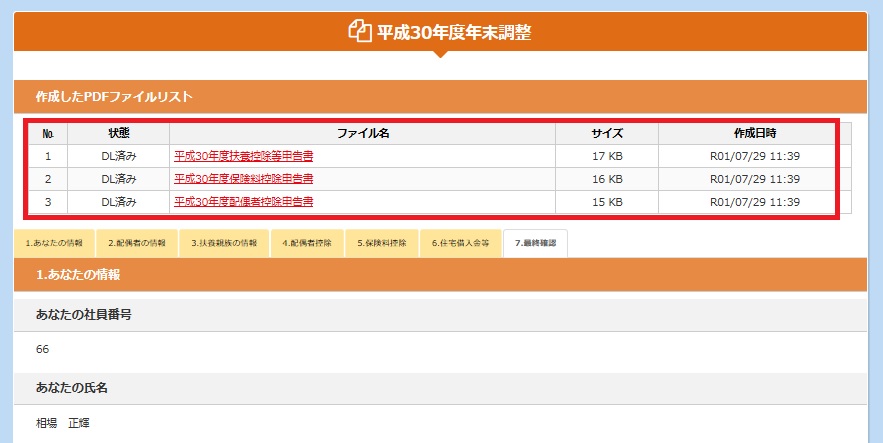
Task: Select the 3.扶養親族の情報 tab
Action: [x=225, y=243]
